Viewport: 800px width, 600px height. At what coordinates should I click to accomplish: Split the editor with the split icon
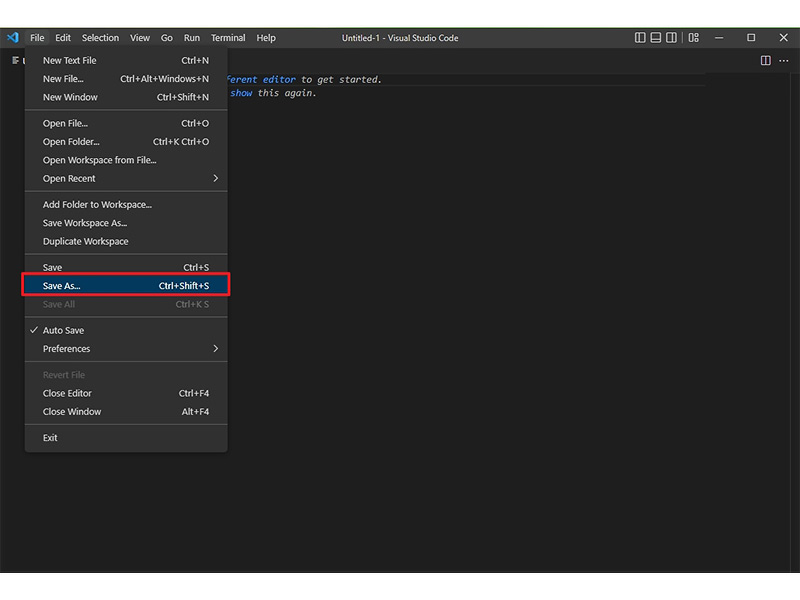tap(765, 60)
